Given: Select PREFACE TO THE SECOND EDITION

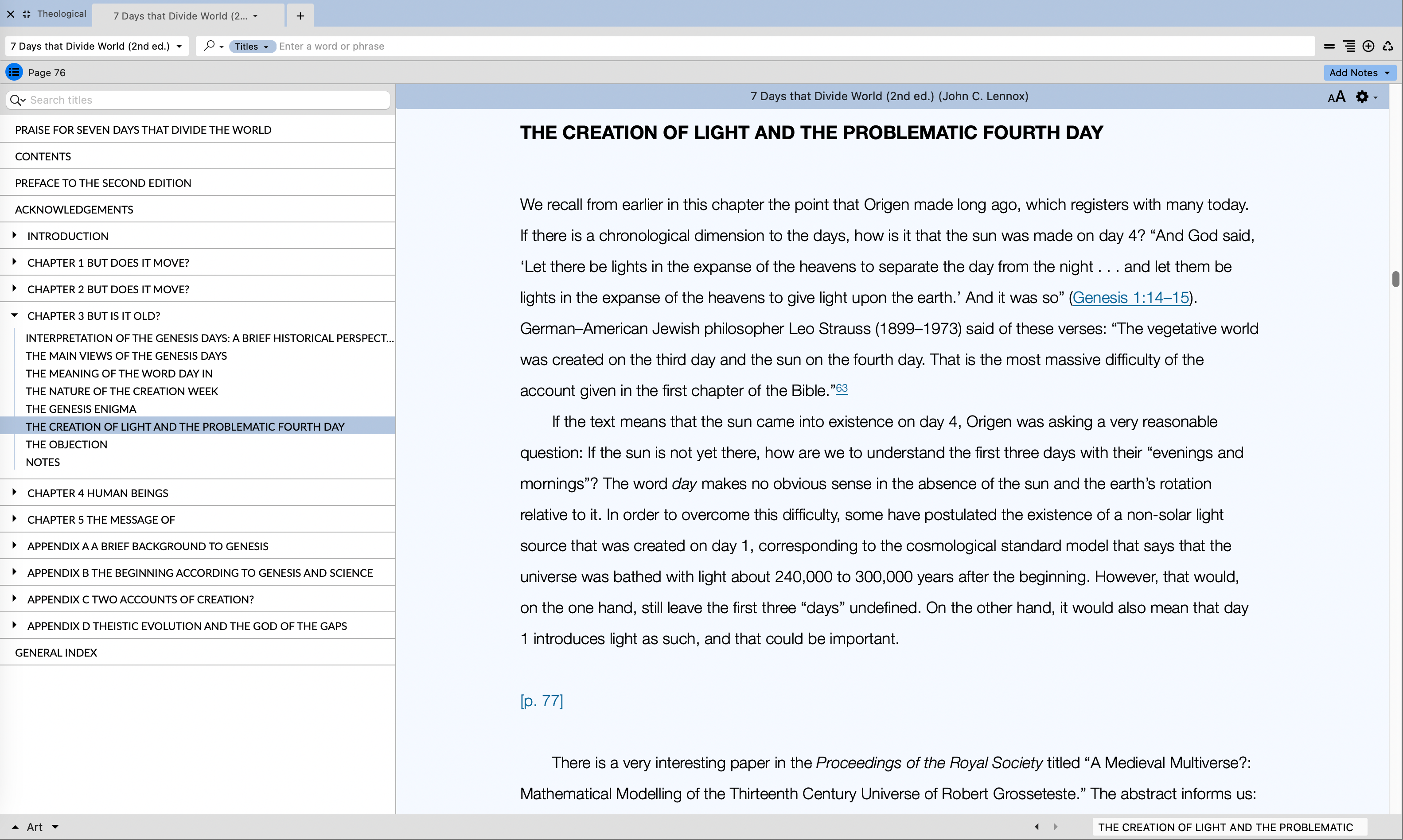Looking at the screenshot, I should 198,183.
